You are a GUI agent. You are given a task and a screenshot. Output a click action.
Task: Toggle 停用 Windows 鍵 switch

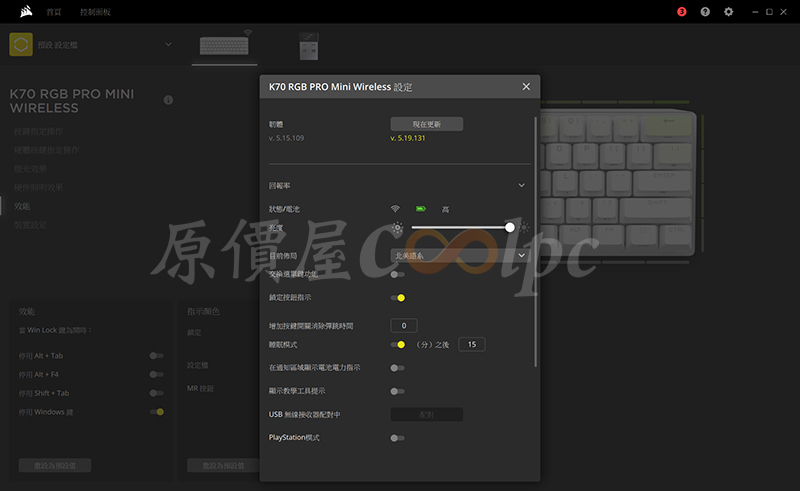point(157,412)
